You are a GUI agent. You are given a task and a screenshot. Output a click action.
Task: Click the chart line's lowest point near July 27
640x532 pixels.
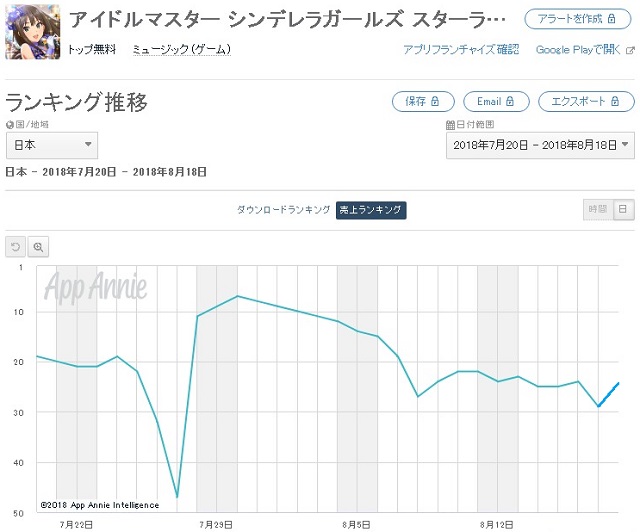tap(177, 497)
